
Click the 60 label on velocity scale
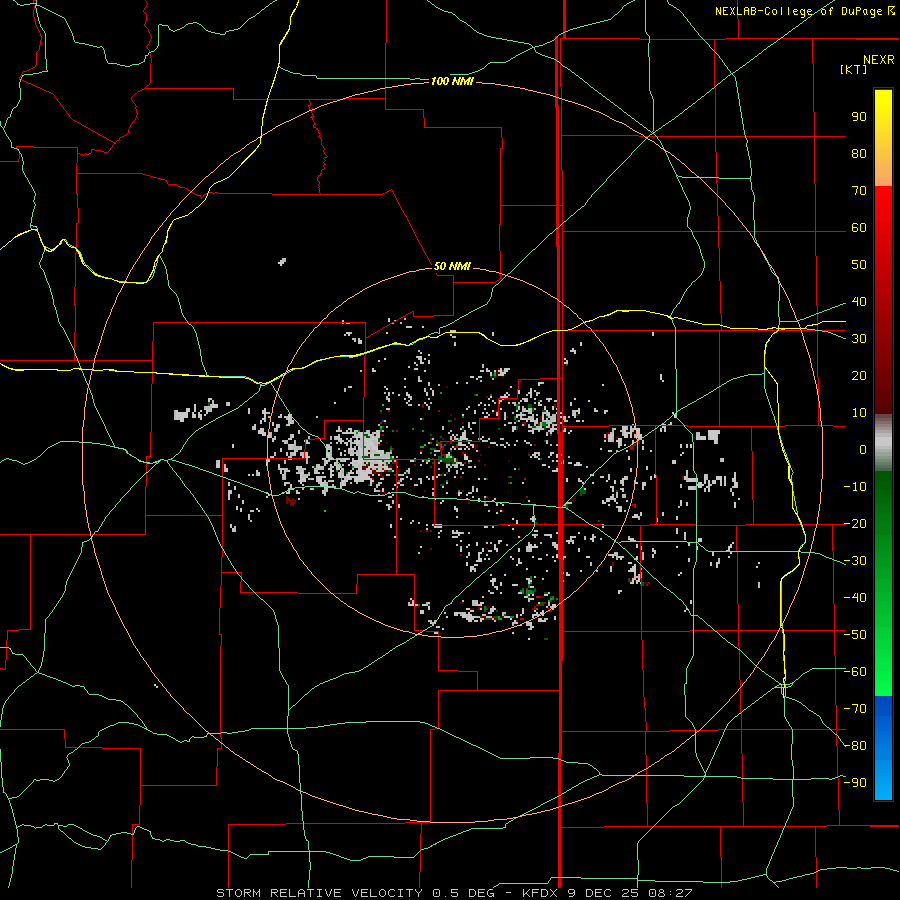[x=859, y=228]
